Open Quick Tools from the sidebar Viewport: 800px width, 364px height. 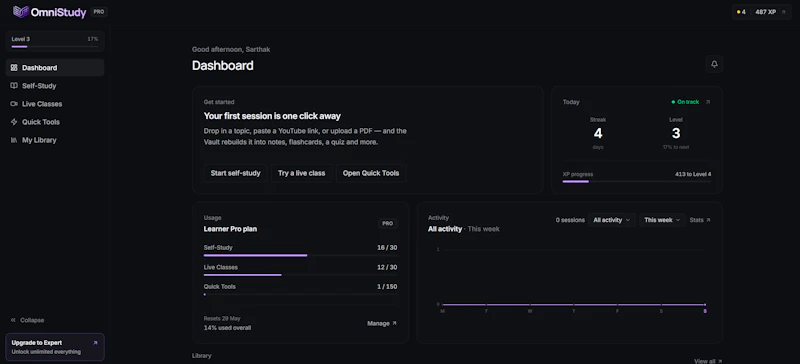[55, 122]
